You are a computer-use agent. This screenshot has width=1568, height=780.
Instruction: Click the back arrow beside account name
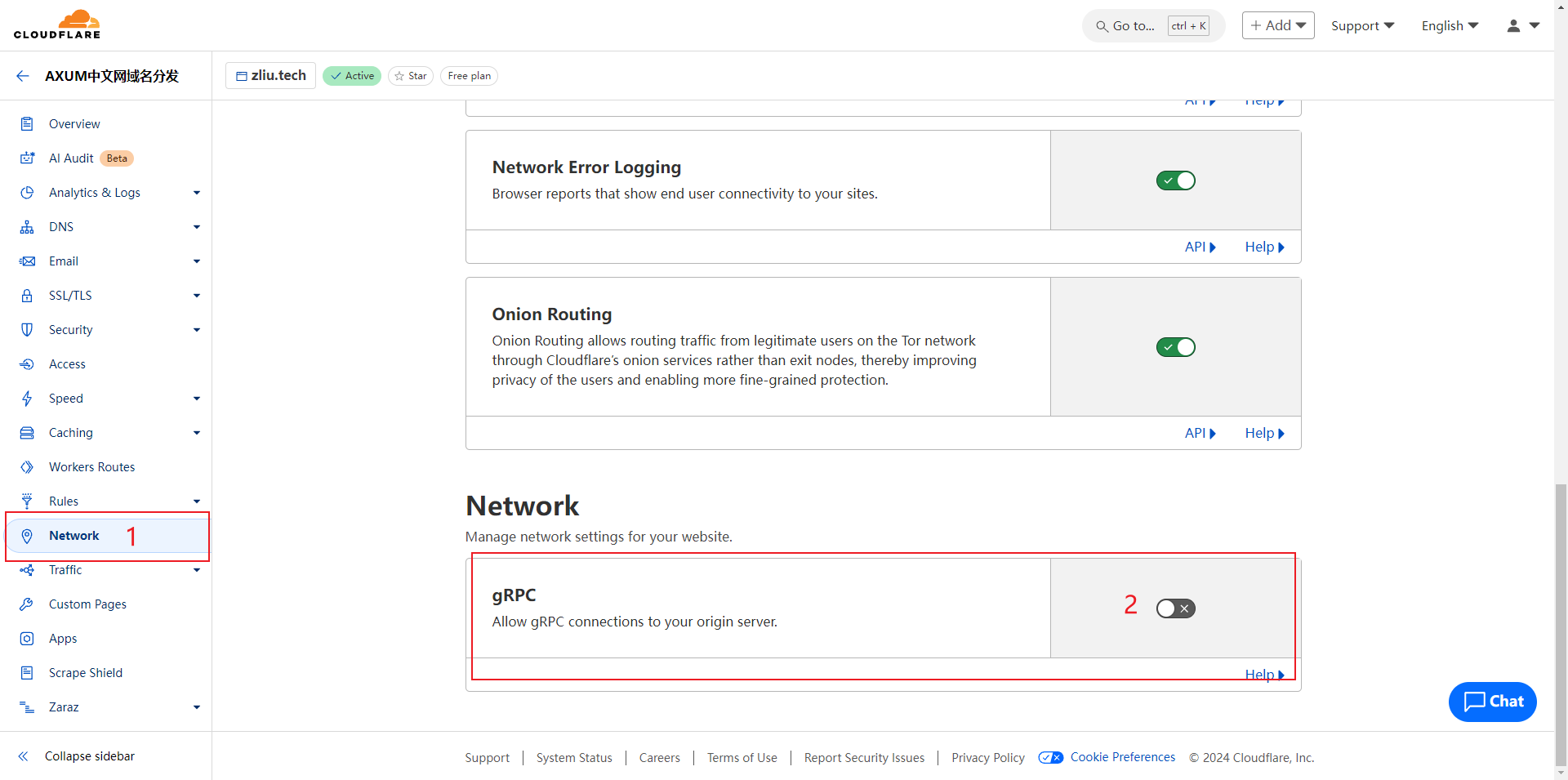click(x=23, y=76)
